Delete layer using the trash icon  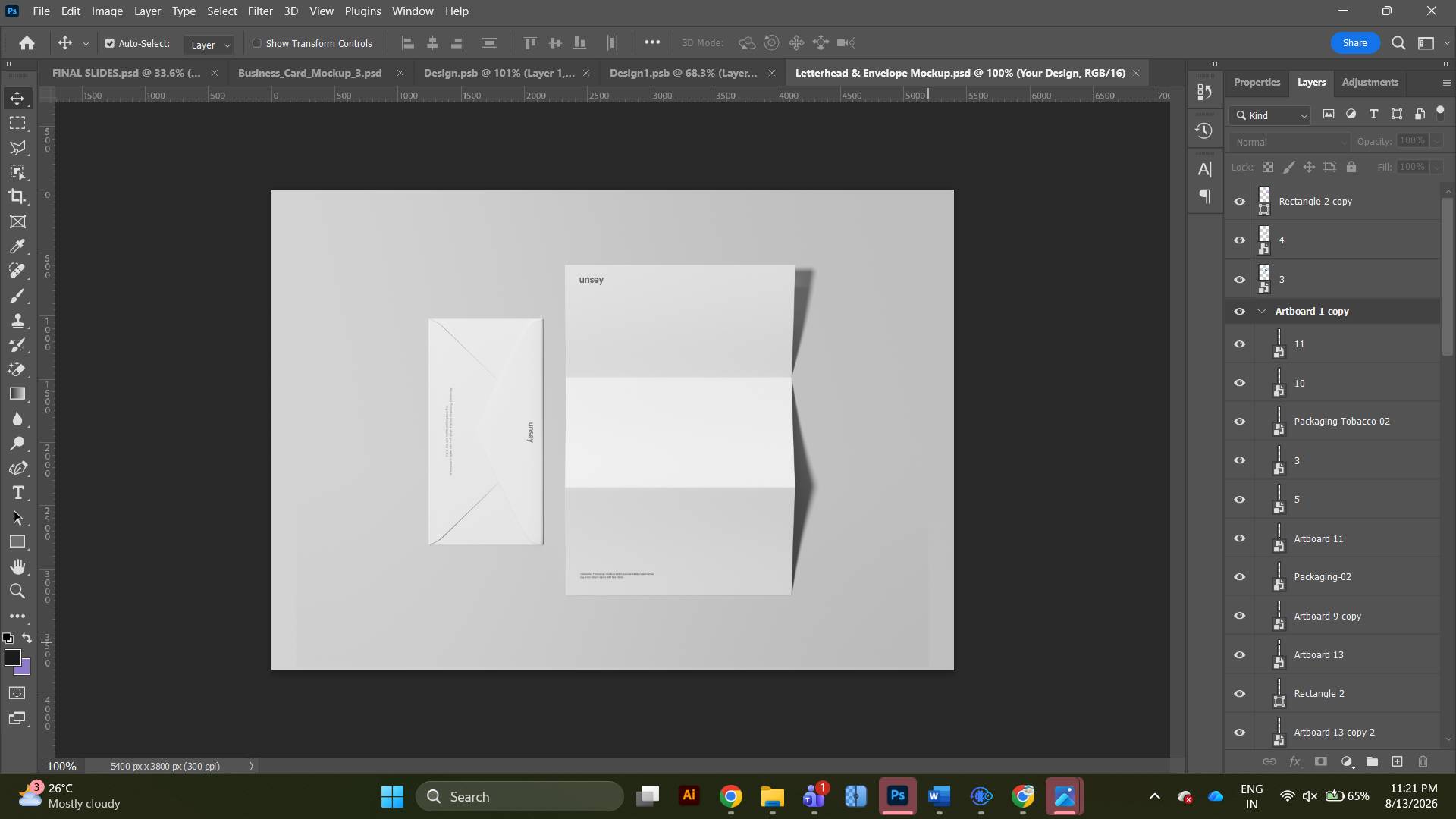1423,761
